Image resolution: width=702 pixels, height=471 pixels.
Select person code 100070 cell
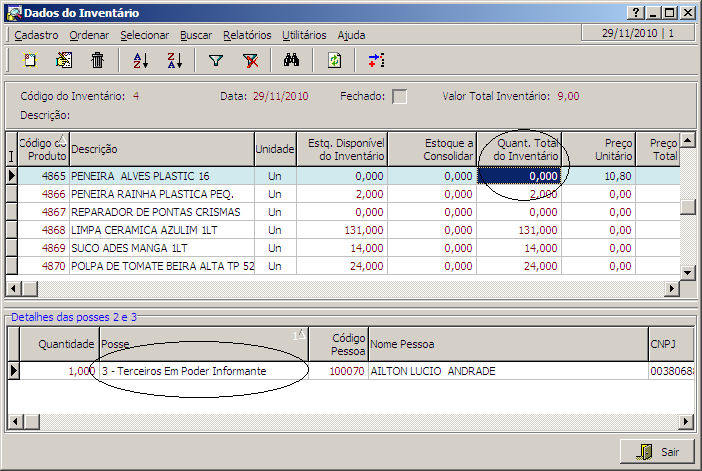coord(338,371)
